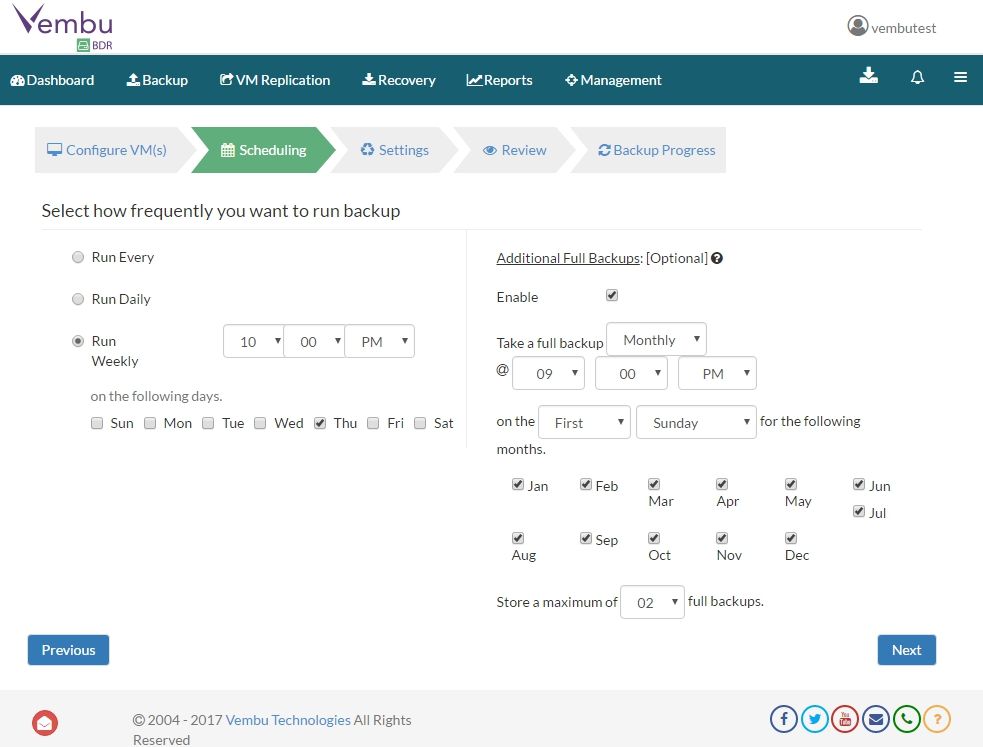Check the Tue day checkbox
This screenshot has width=983, height=747.
tap(208, 423)
